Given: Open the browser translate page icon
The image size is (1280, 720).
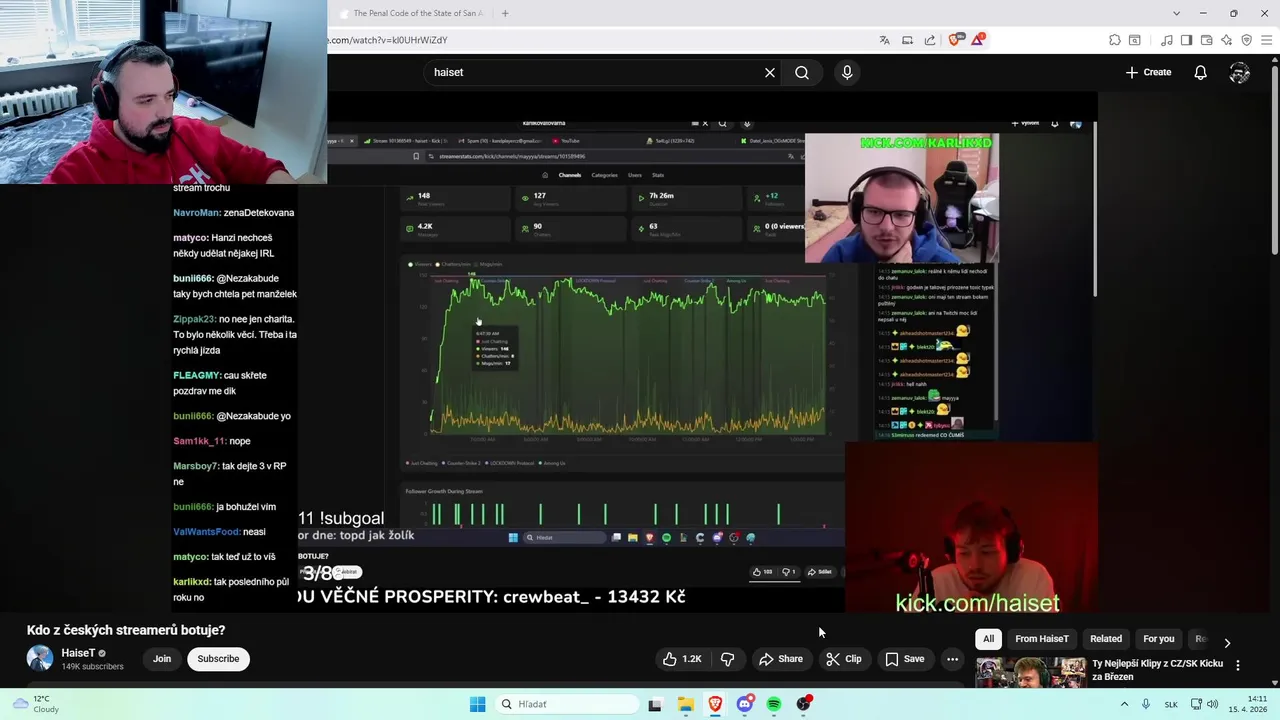Looking at the screenshot, I should tap(884, 40).
